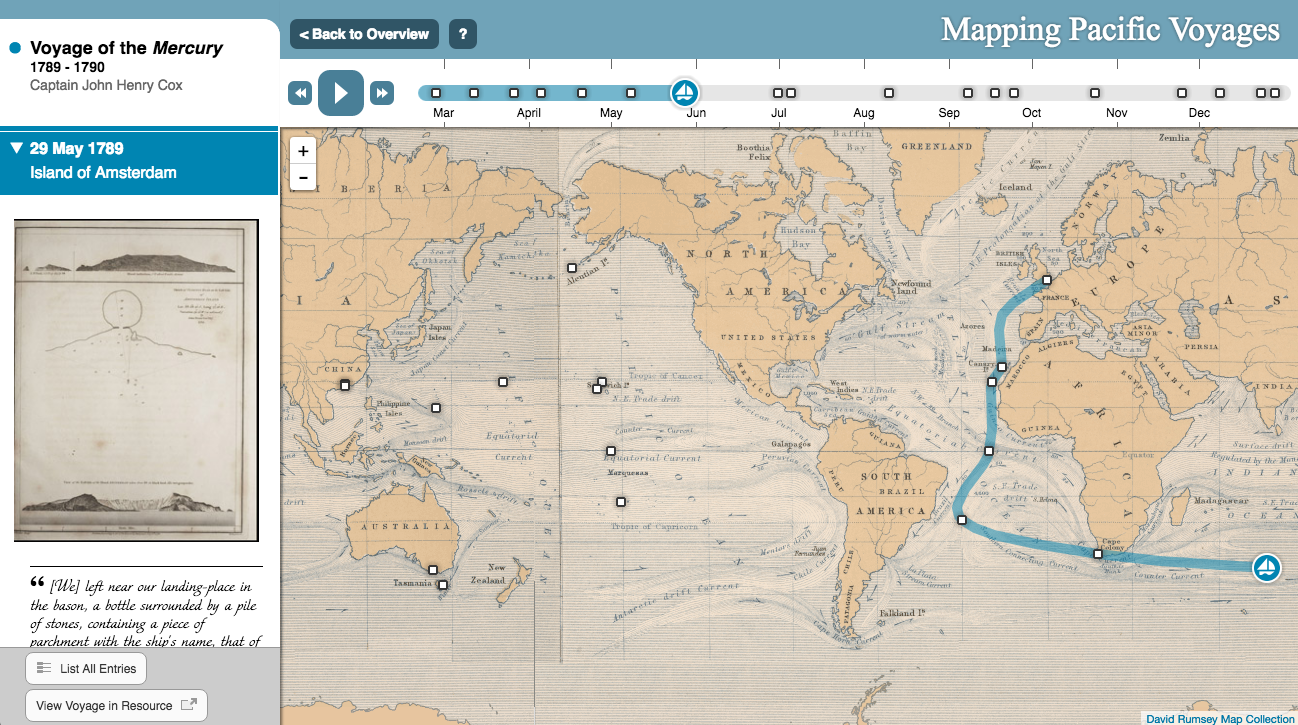Click the map waypoint near Cape Colony
1298x725 pixels.
pos(1097,553)
